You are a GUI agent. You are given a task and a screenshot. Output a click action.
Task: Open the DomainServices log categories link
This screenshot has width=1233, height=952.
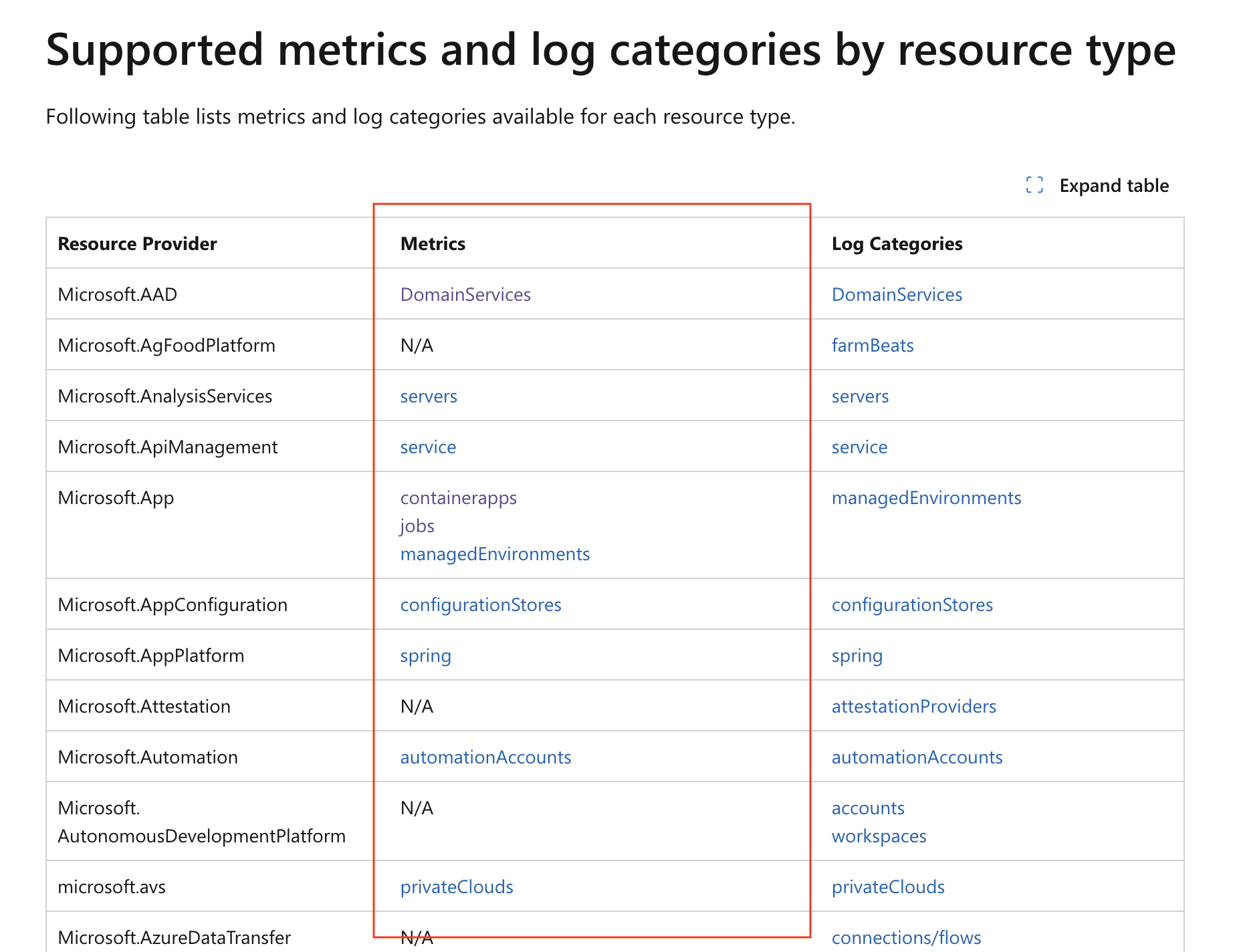[x=896, y=294]
